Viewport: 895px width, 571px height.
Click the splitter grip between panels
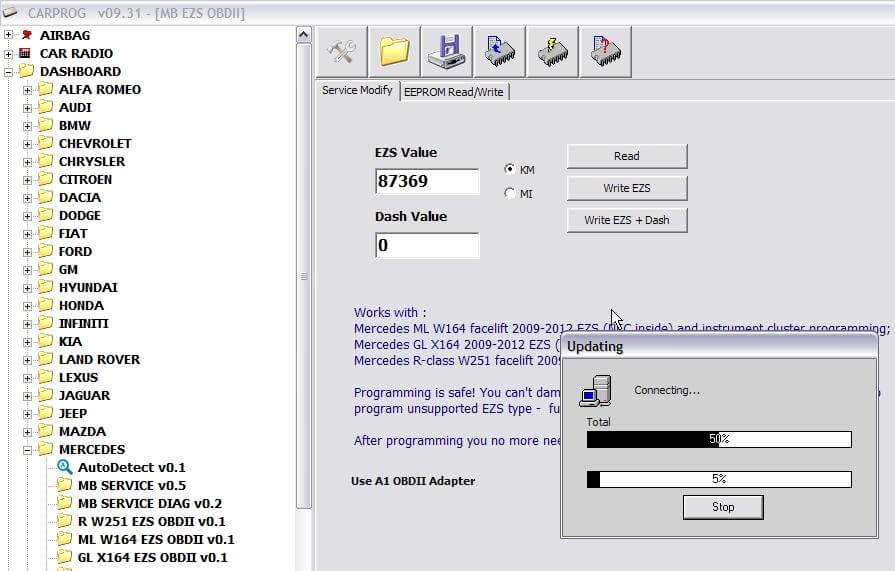[304, 276]
